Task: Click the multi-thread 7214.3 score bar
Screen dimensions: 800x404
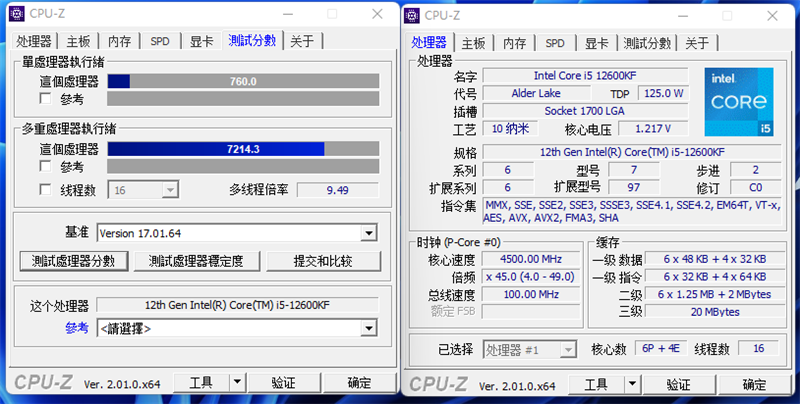Action: click(x=243, y=149)
